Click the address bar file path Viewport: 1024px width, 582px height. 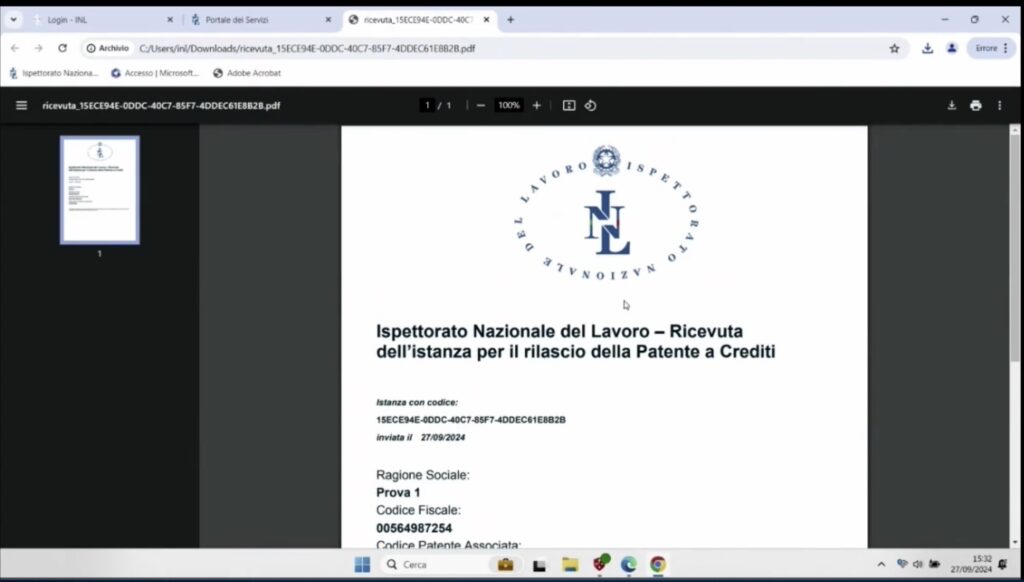[307, 48]
